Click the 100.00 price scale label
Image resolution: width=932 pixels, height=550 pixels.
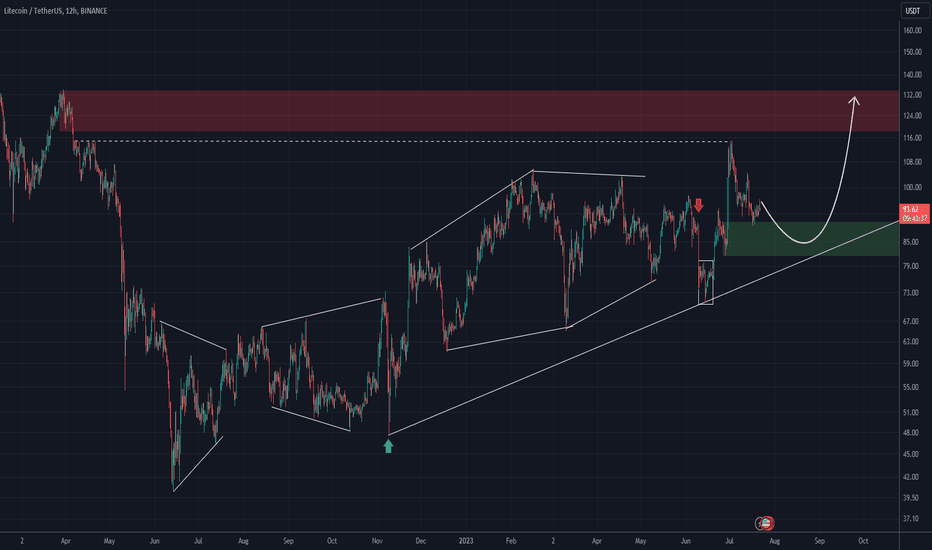pos(912,187)
